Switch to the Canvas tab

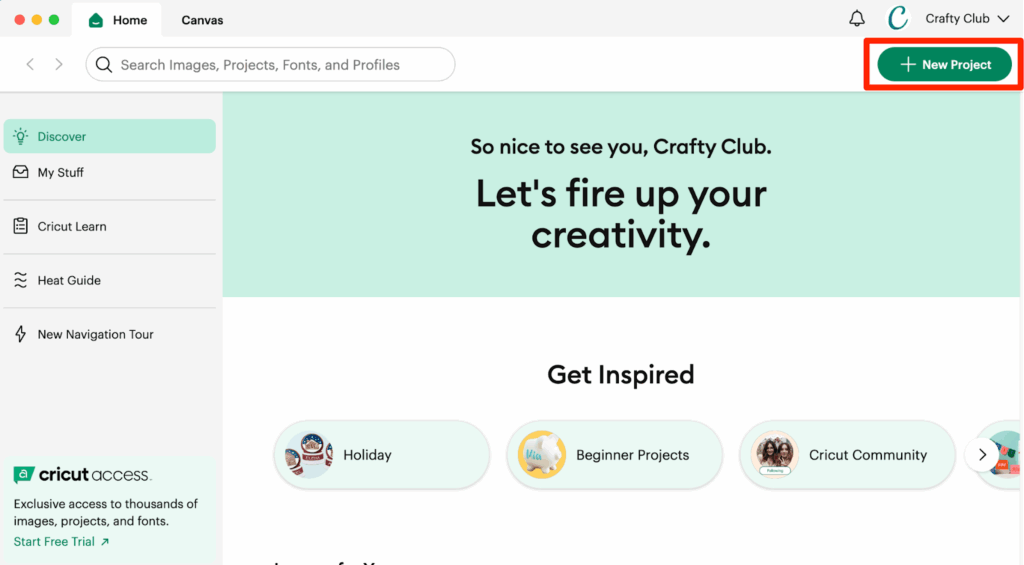point(202,20)
